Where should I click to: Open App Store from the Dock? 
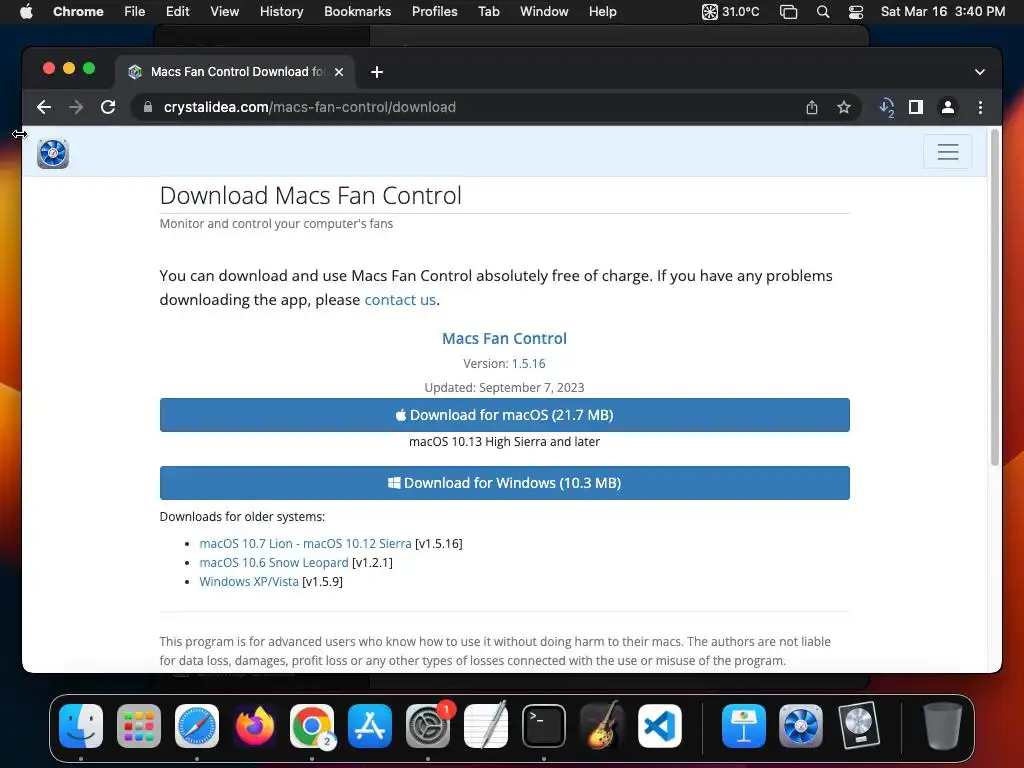[x=370, y=726]
